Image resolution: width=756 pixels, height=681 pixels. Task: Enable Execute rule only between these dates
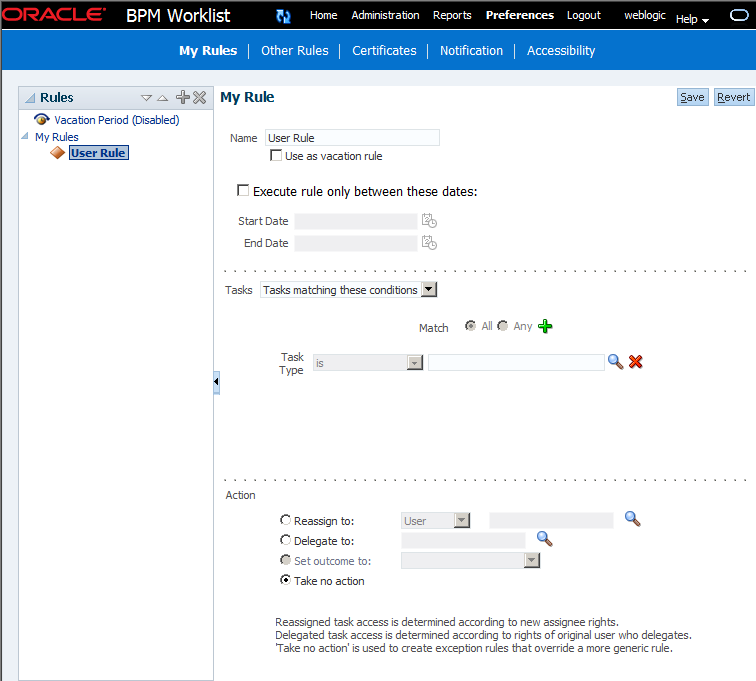click(243, 190)
